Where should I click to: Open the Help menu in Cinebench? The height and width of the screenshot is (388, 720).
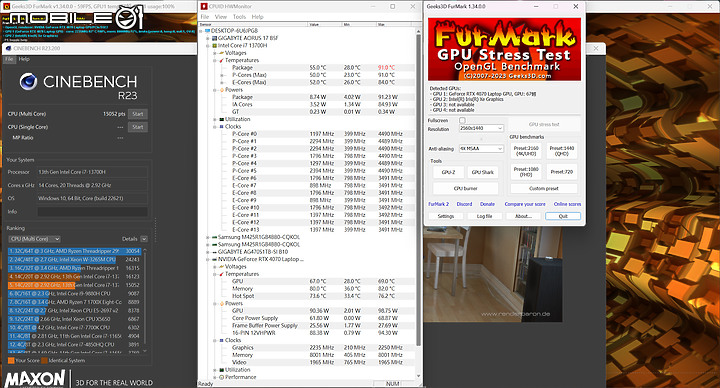24,59
